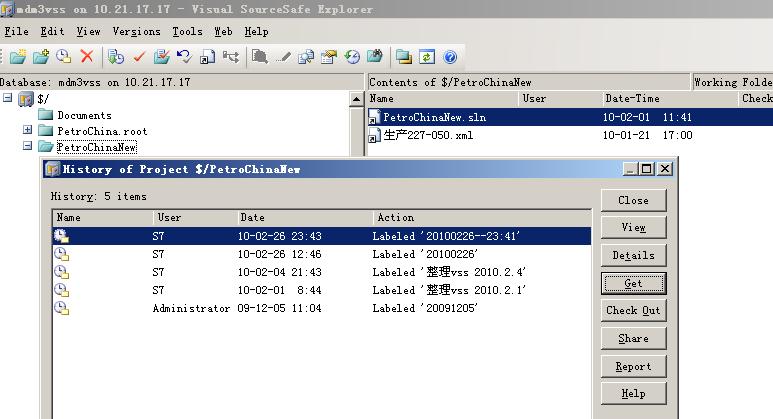This screenshot has height=419, width=773.
Task: Click the Refresh File List icon
Action: (x=427, y=57)
